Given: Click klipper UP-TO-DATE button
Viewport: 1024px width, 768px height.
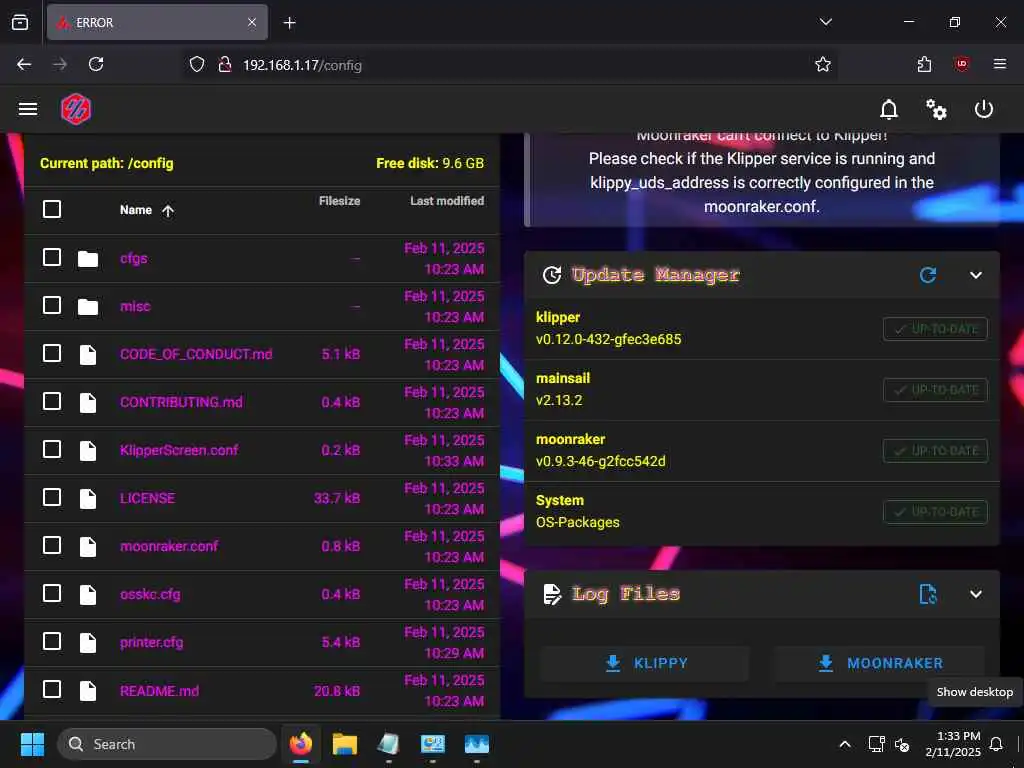Looking at the screenshot, I should [935, 329].
